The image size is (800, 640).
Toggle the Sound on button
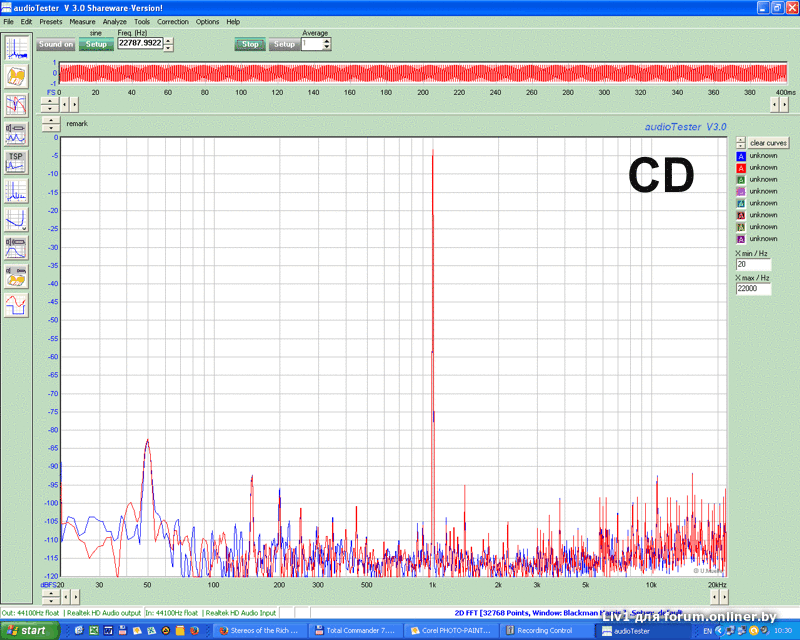56,44
